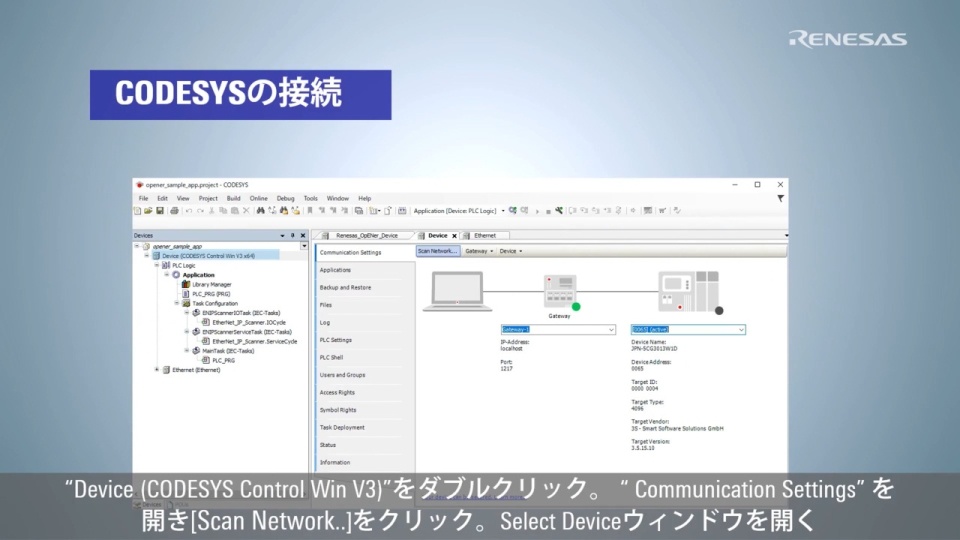Open the Users and Groups page
This screenshot has width=960, height=540.
tap(342, 375)
